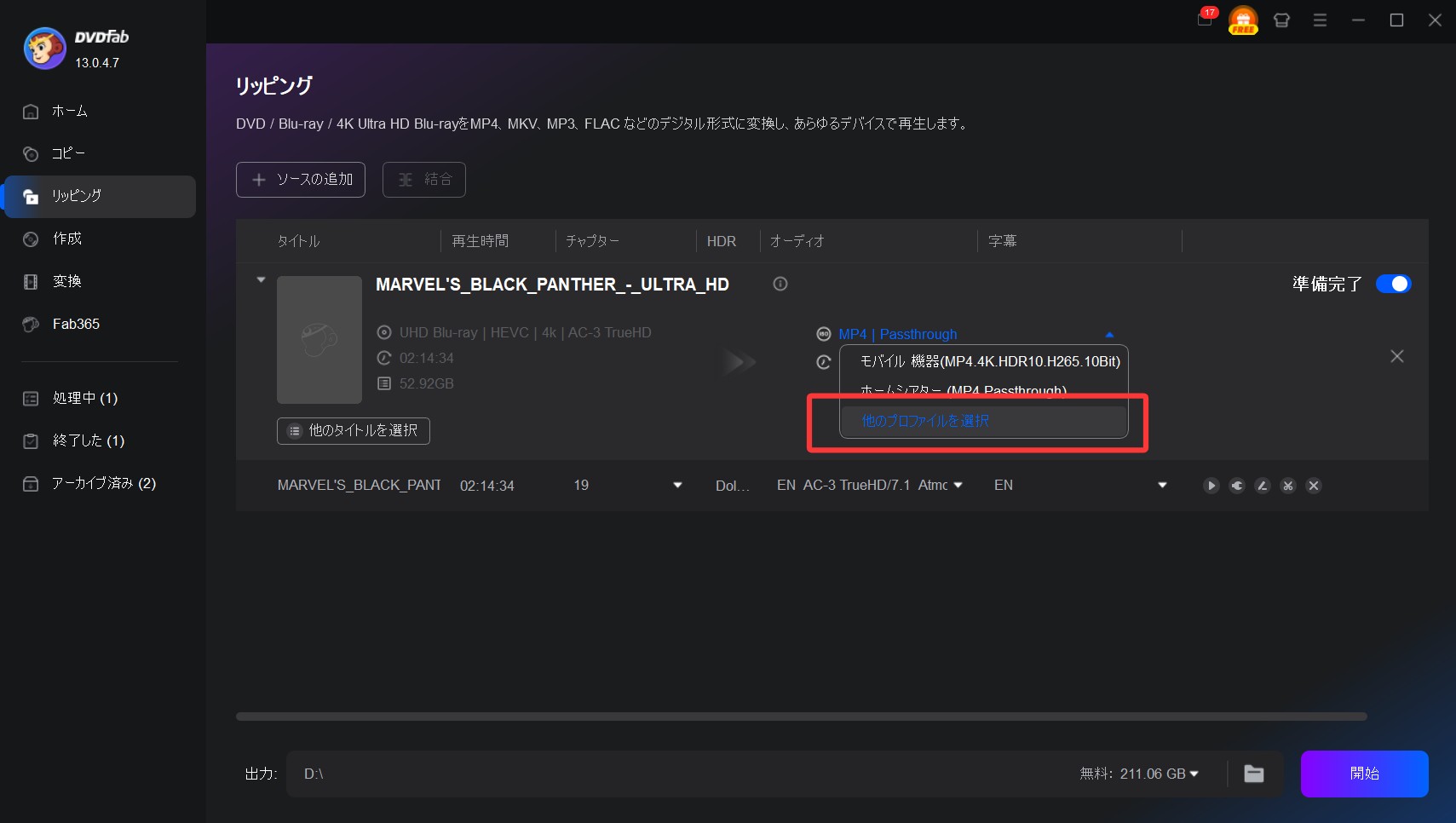Image resolution: width=1456 pixels, height=823 pixels.
Task: Click the horizontal scrollbar under the list
Action: click(801, 717)
